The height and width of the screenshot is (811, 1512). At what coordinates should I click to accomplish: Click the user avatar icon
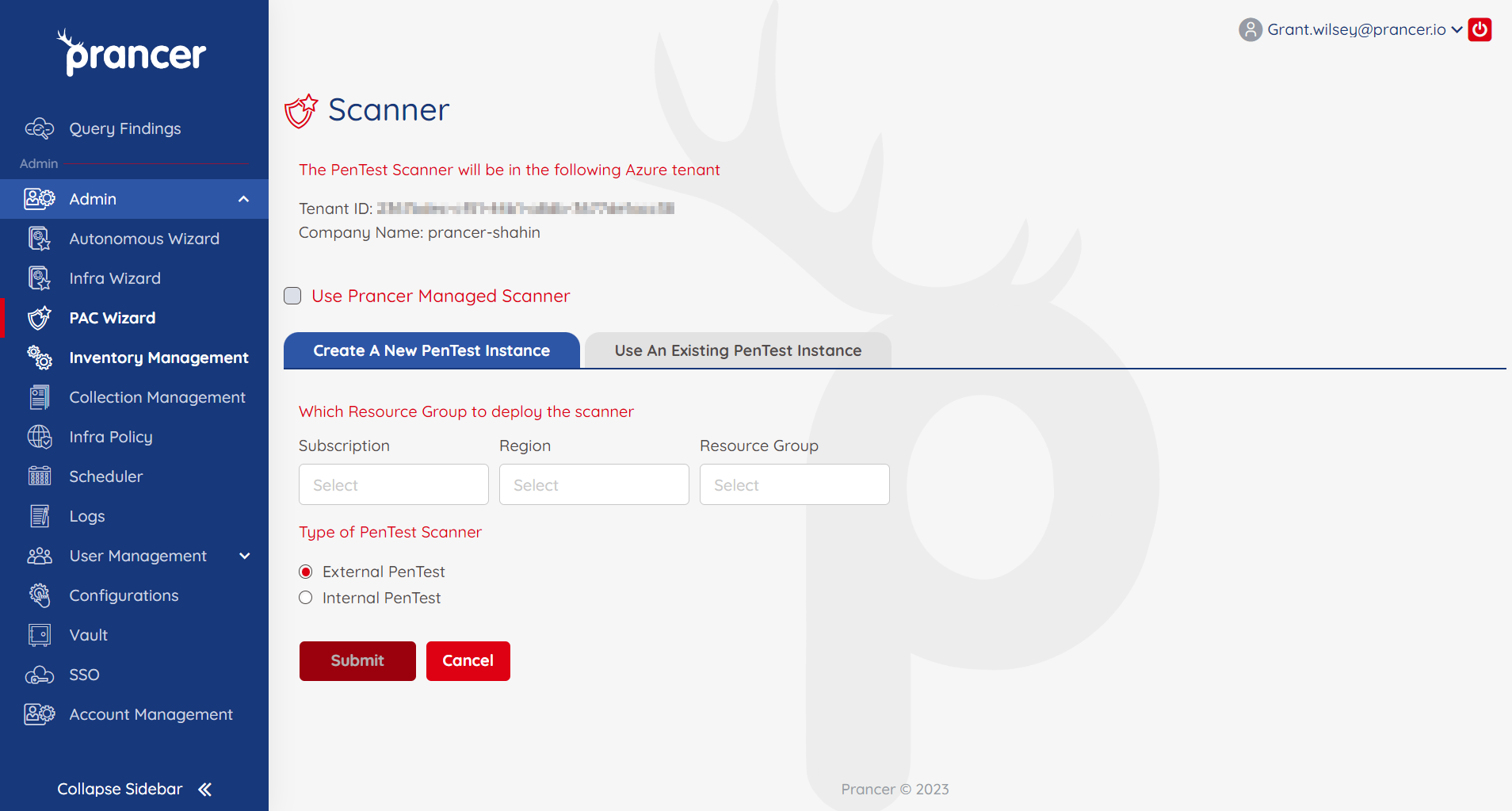[x=1250, y=29]
